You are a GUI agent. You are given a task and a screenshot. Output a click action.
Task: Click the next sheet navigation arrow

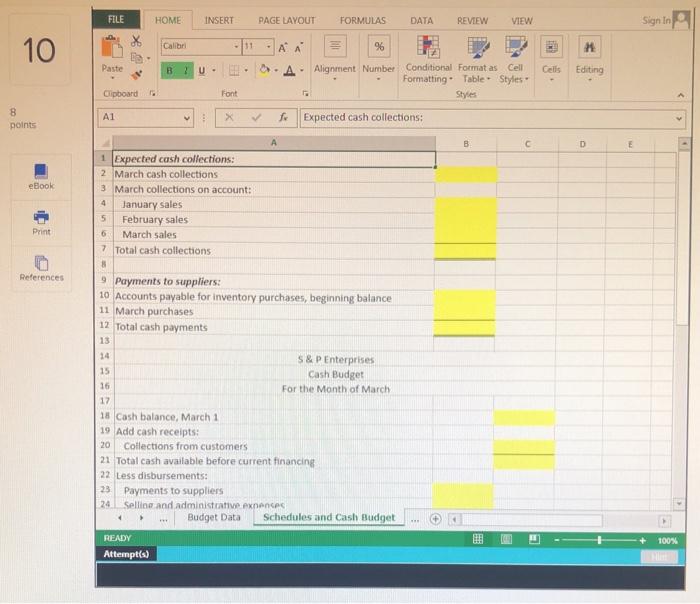tap(141, 518)
